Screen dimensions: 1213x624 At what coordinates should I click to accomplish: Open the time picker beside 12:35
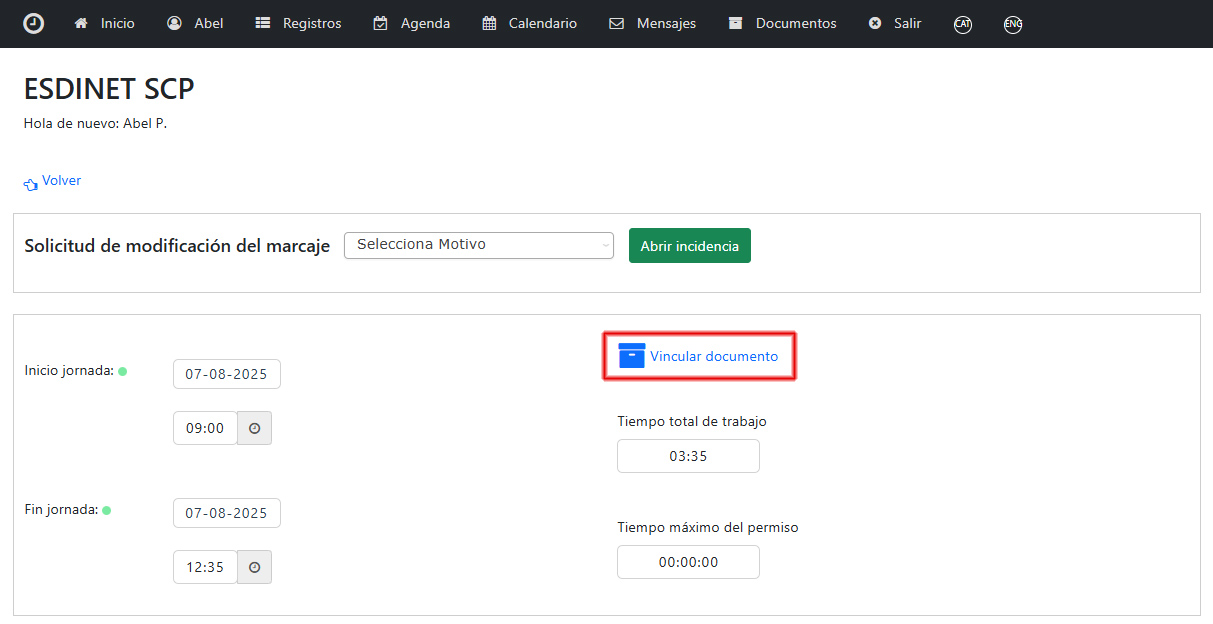[x=255, y=567]
